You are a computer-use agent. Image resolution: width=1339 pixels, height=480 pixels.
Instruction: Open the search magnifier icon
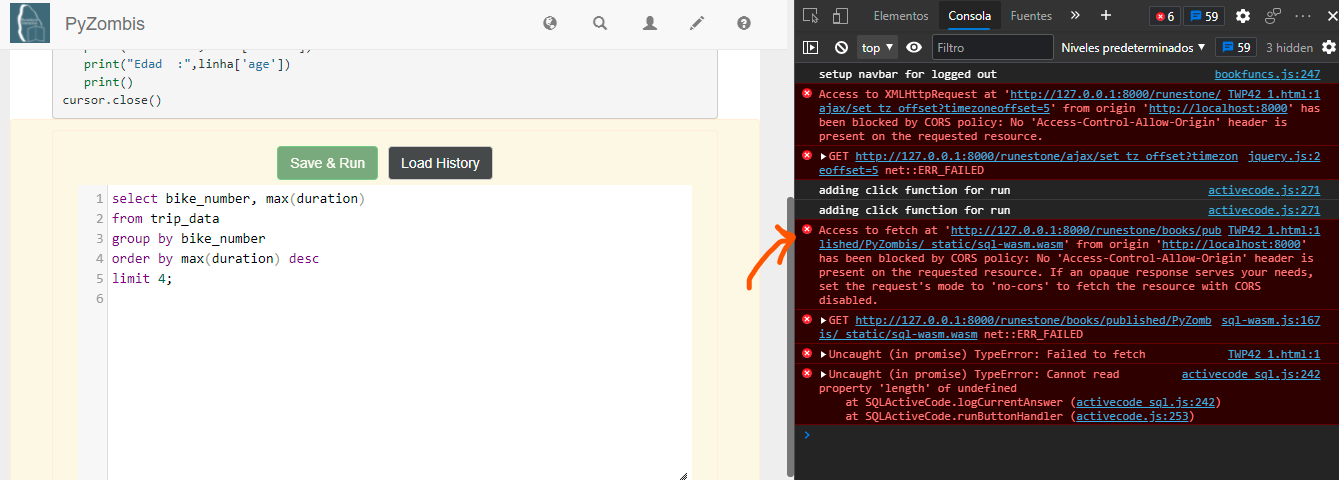click(600, 23)
